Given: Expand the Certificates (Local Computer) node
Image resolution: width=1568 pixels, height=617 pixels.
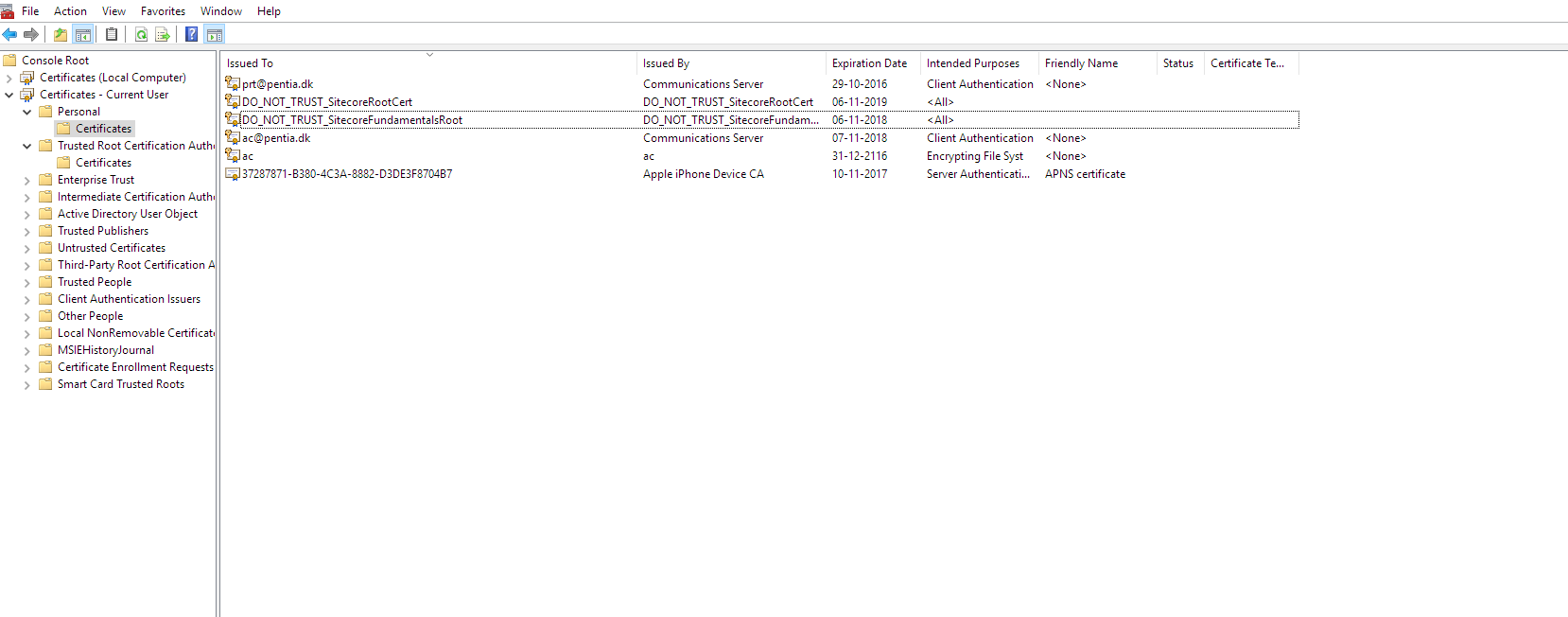Looking at the screenshot, I should coord(9,79).
